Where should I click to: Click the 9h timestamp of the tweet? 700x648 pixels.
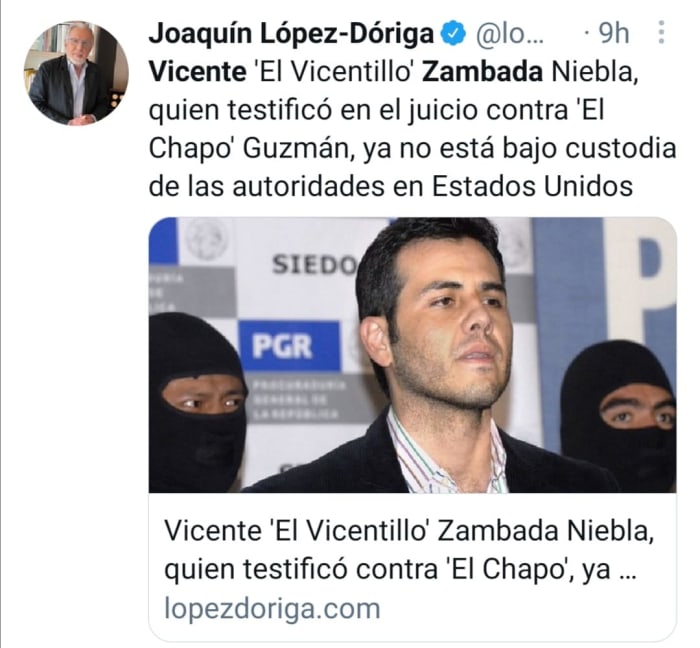(613, 33)
